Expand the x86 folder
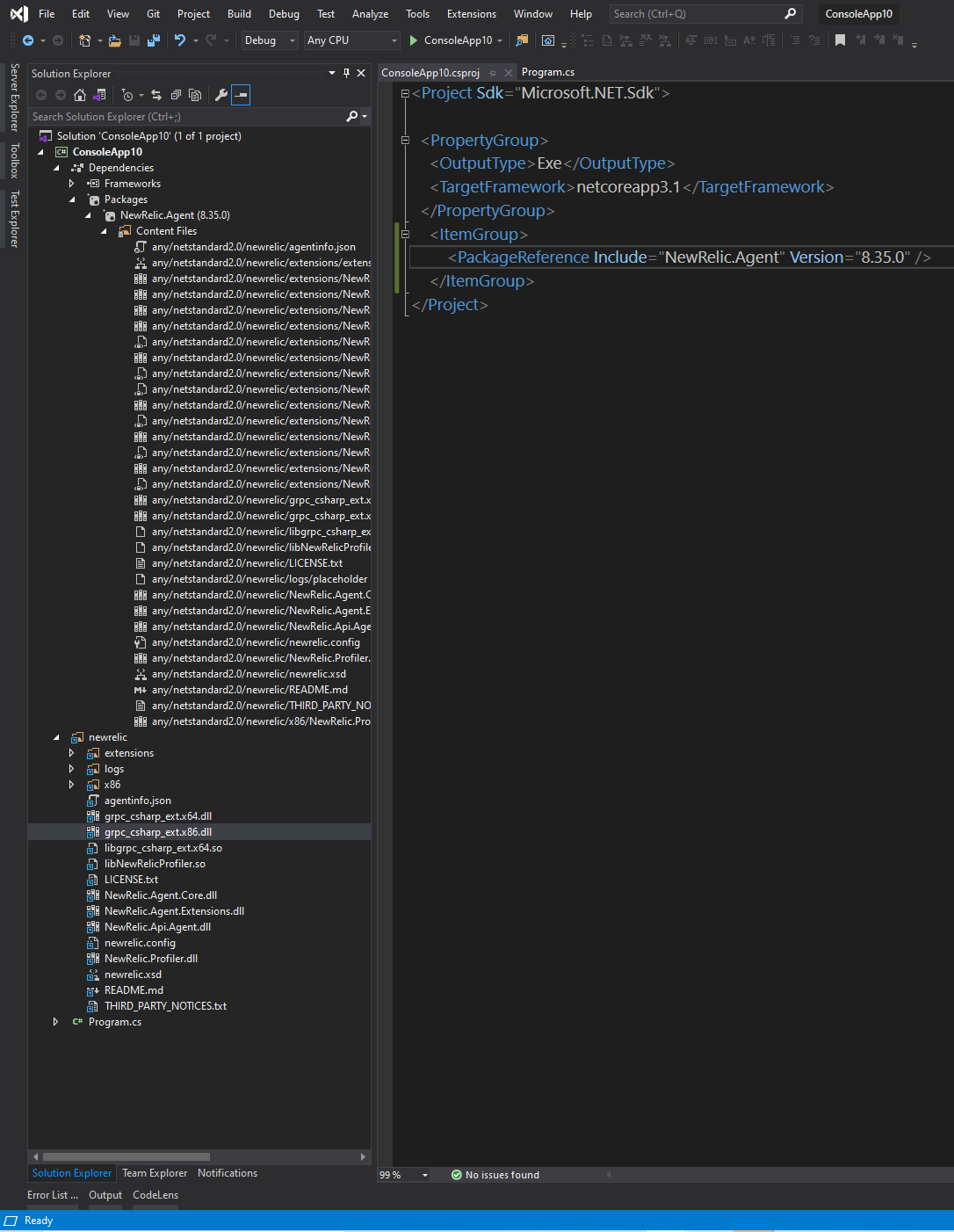The height and width of the screenshot is (1232, 954). pos(72,785)
